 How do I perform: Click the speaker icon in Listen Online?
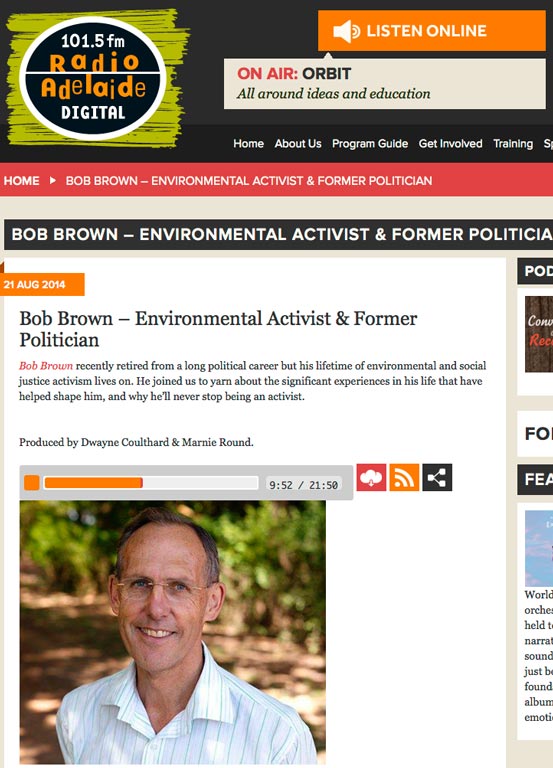[x=346, y=31]
